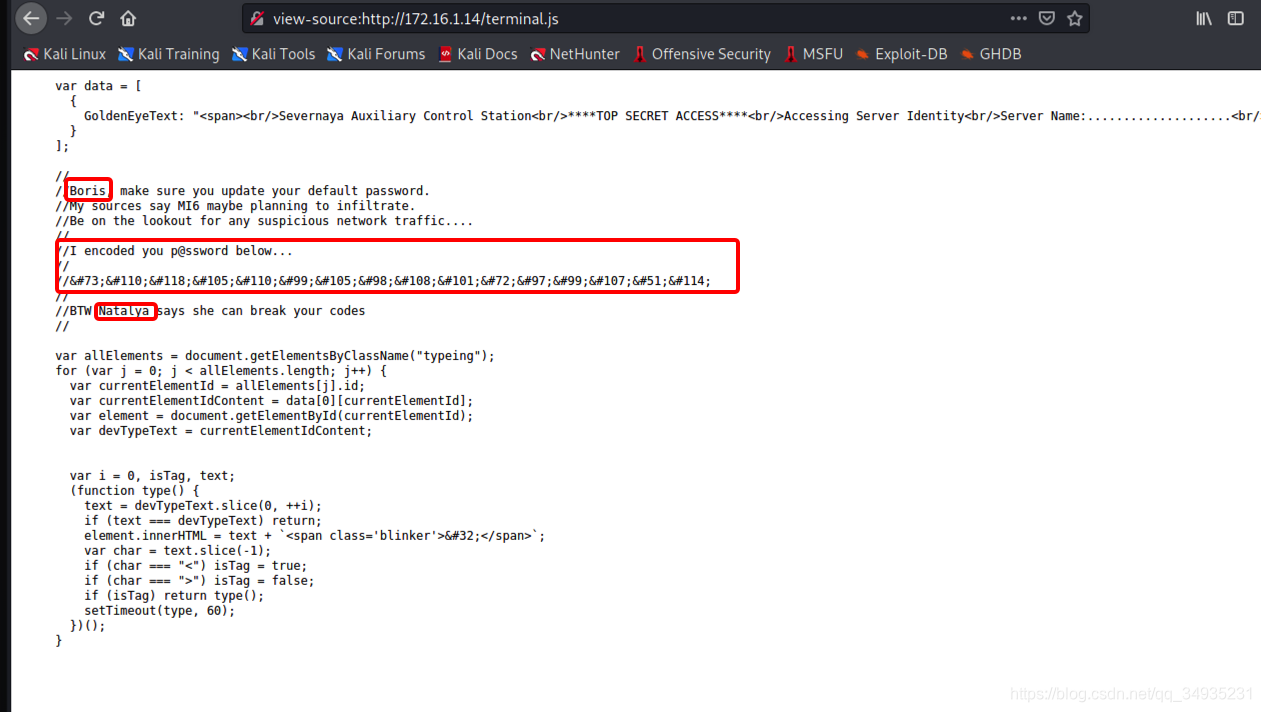Viewport: 1261px width, 712px height.
Task: Reload the current page
Action: tap(97, 18)
